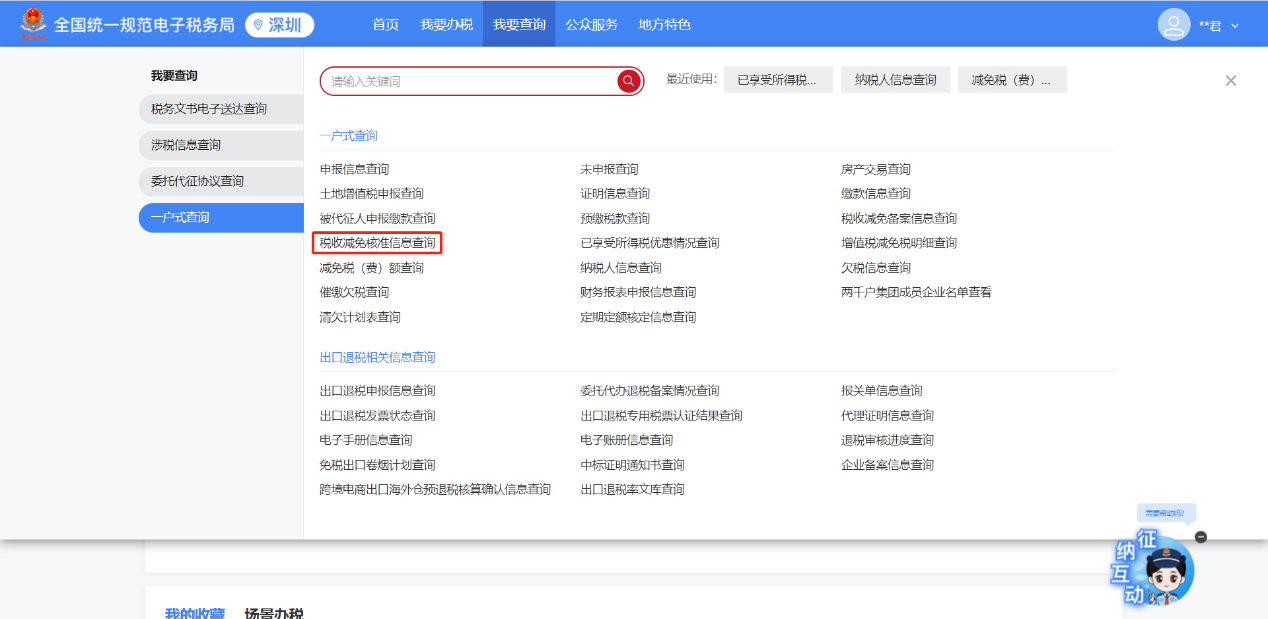The image size is (1268, 619).
Task: Open 催缴欠税查询 link
Action: tap(354, 292)
